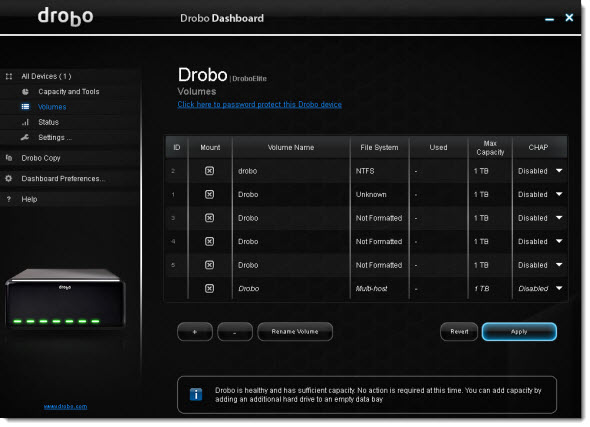Click the CHAP column header
The height and width of the screenshot is (427, 590).
click(x=538, y=147)
